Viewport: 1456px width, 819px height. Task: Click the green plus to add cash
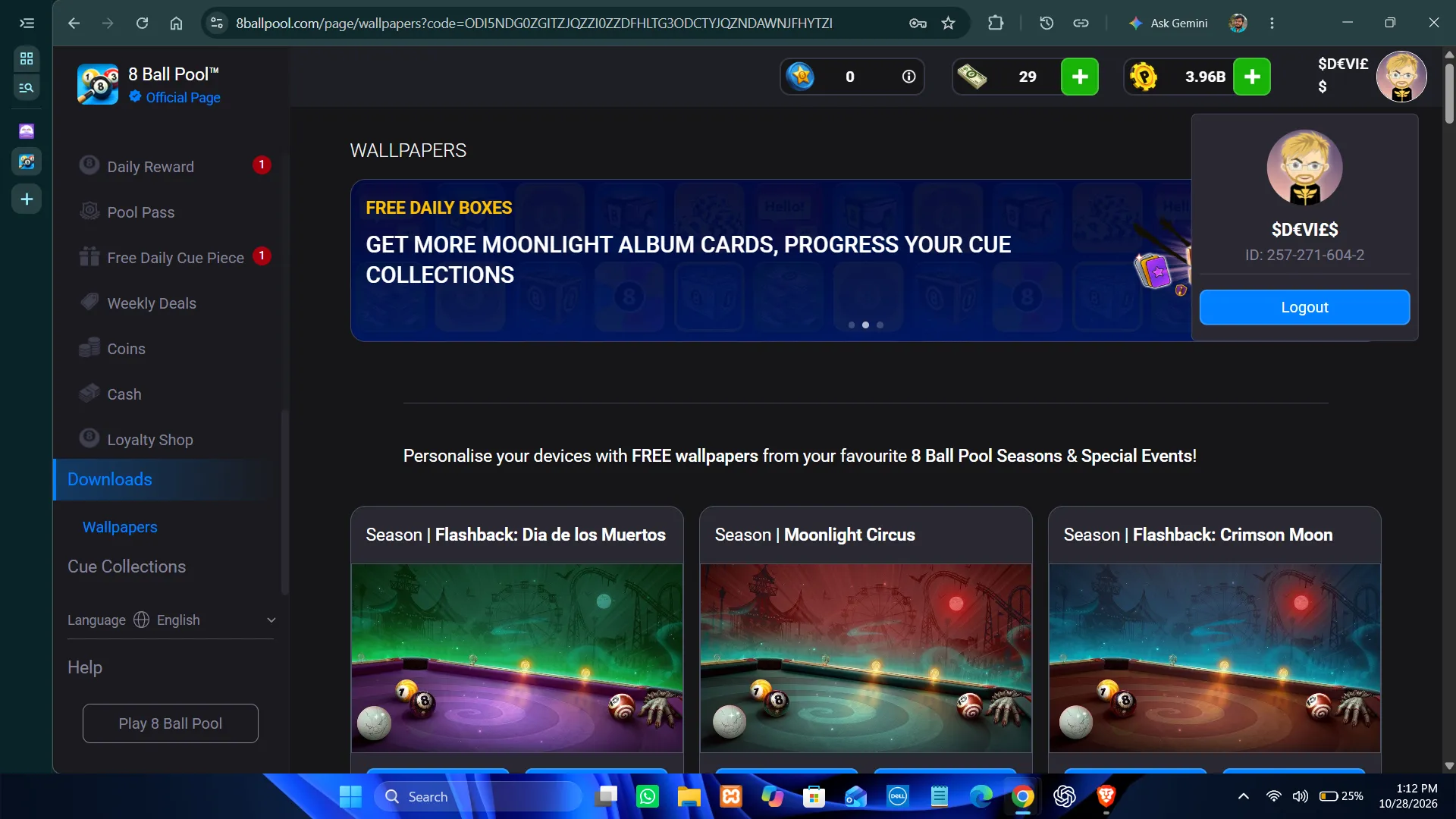tap(1079, 77)
